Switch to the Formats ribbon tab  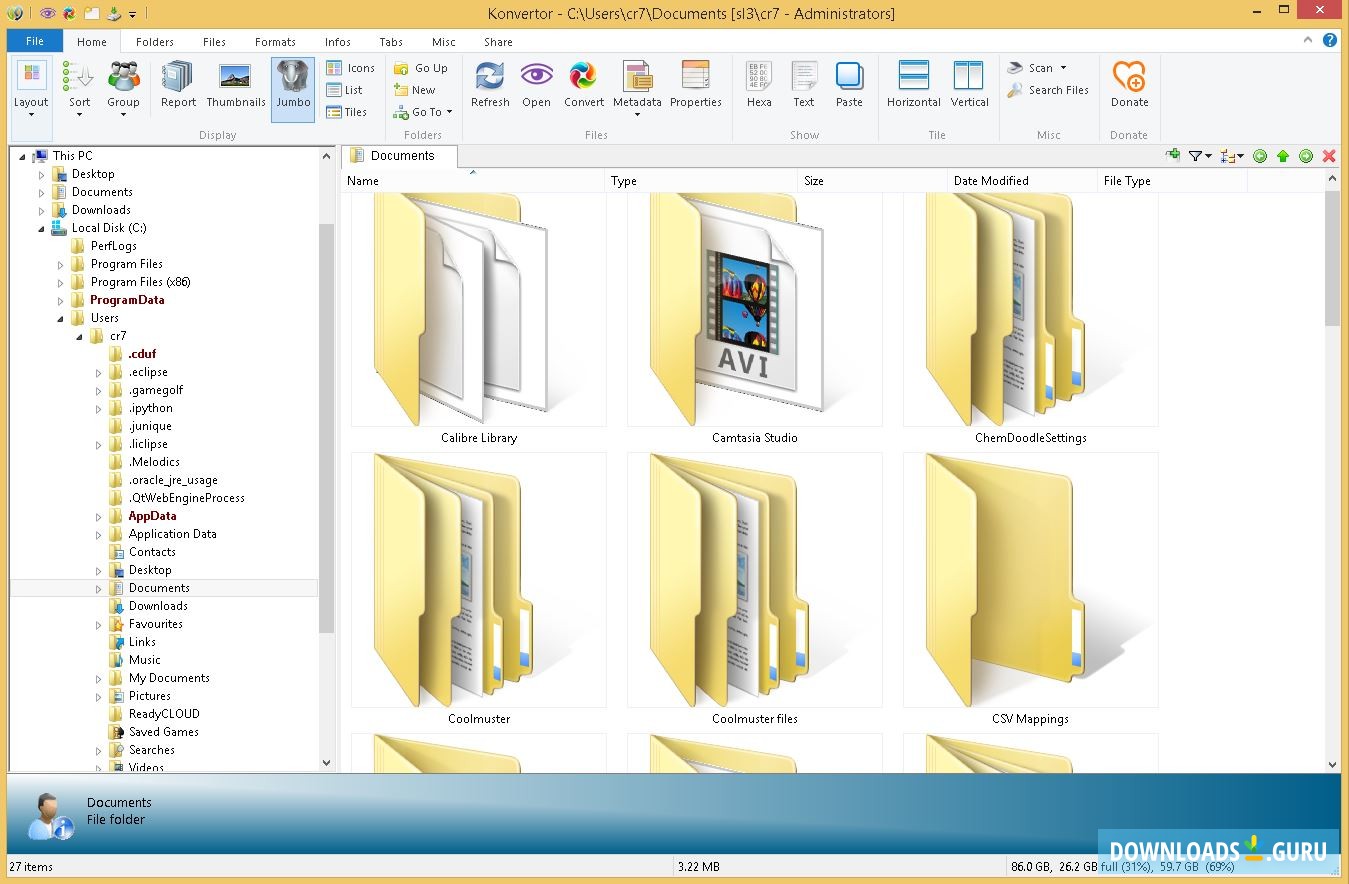click(x=275, y=42)
